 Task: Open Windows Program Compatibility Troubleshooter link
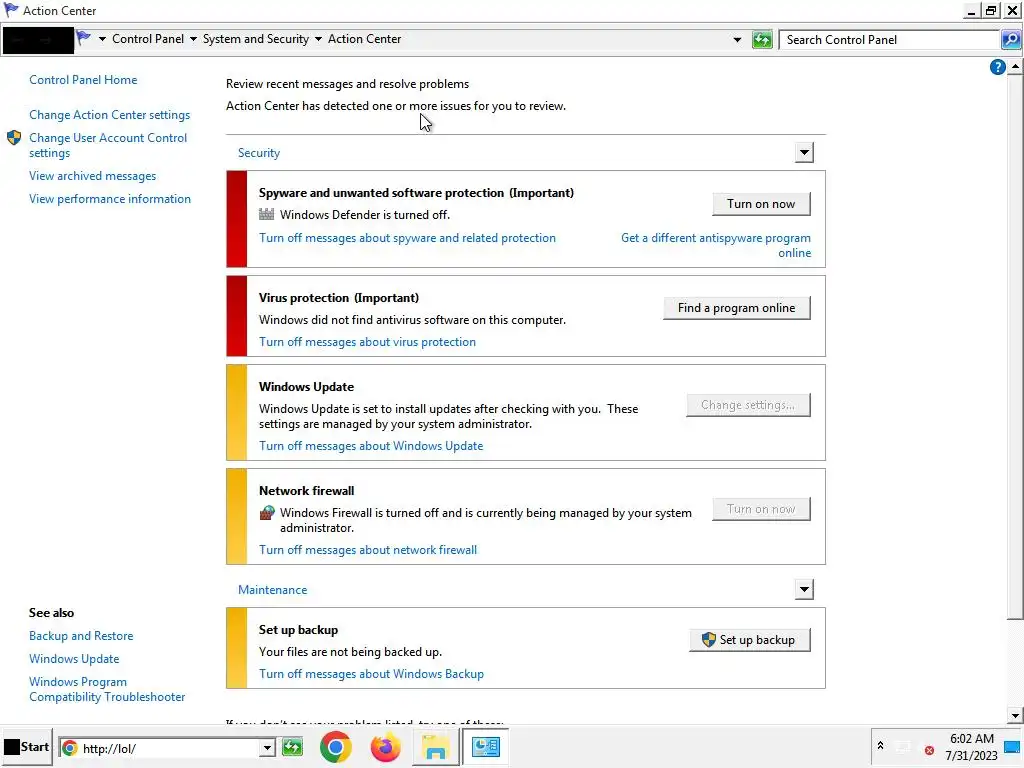tap(107, 689)
